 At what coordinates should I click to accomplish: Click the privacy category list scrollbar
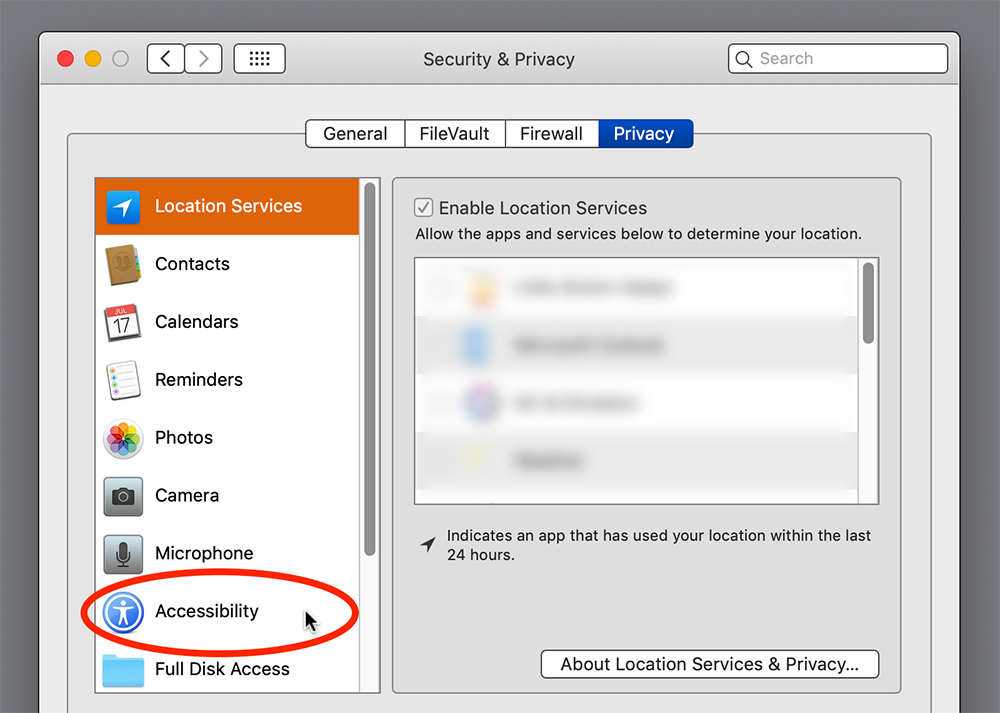[x=370, y=370]
